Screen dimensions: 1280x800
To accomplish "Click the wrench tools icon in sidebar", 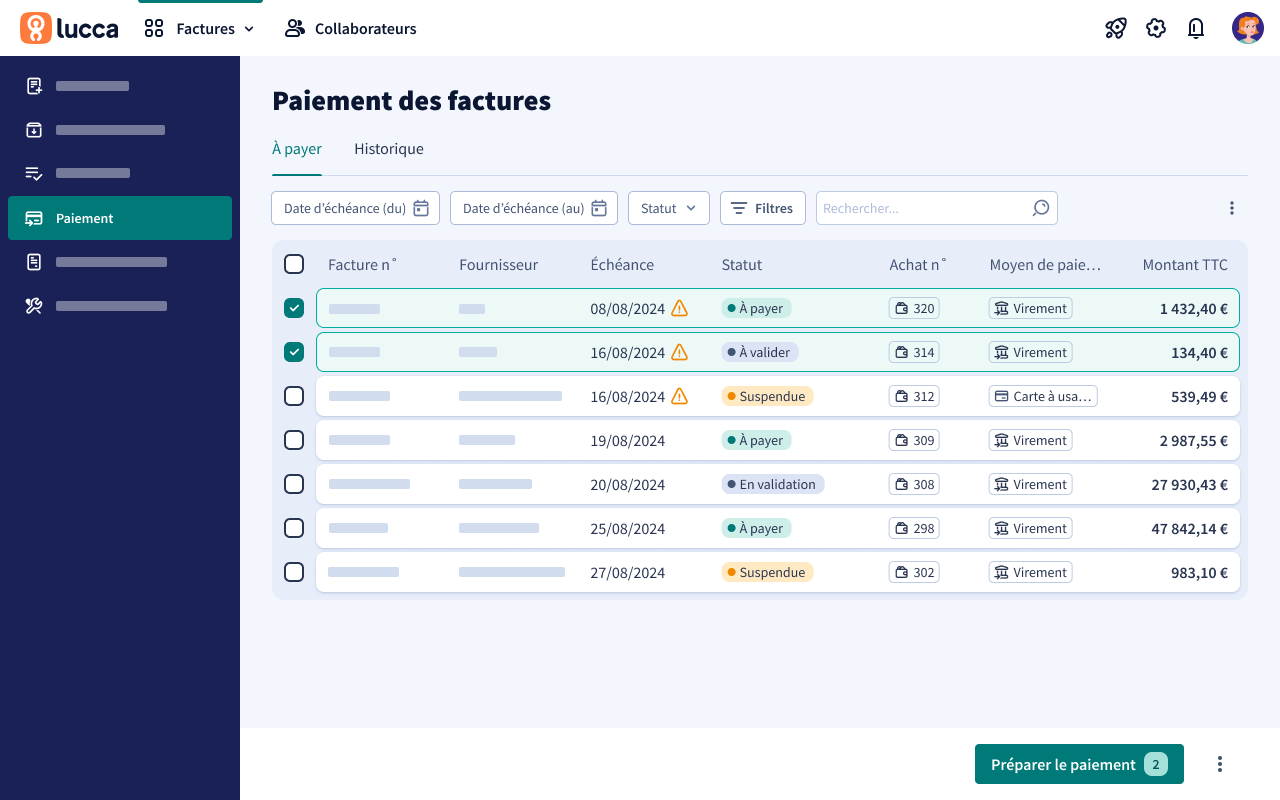I will tap(34, 306).
